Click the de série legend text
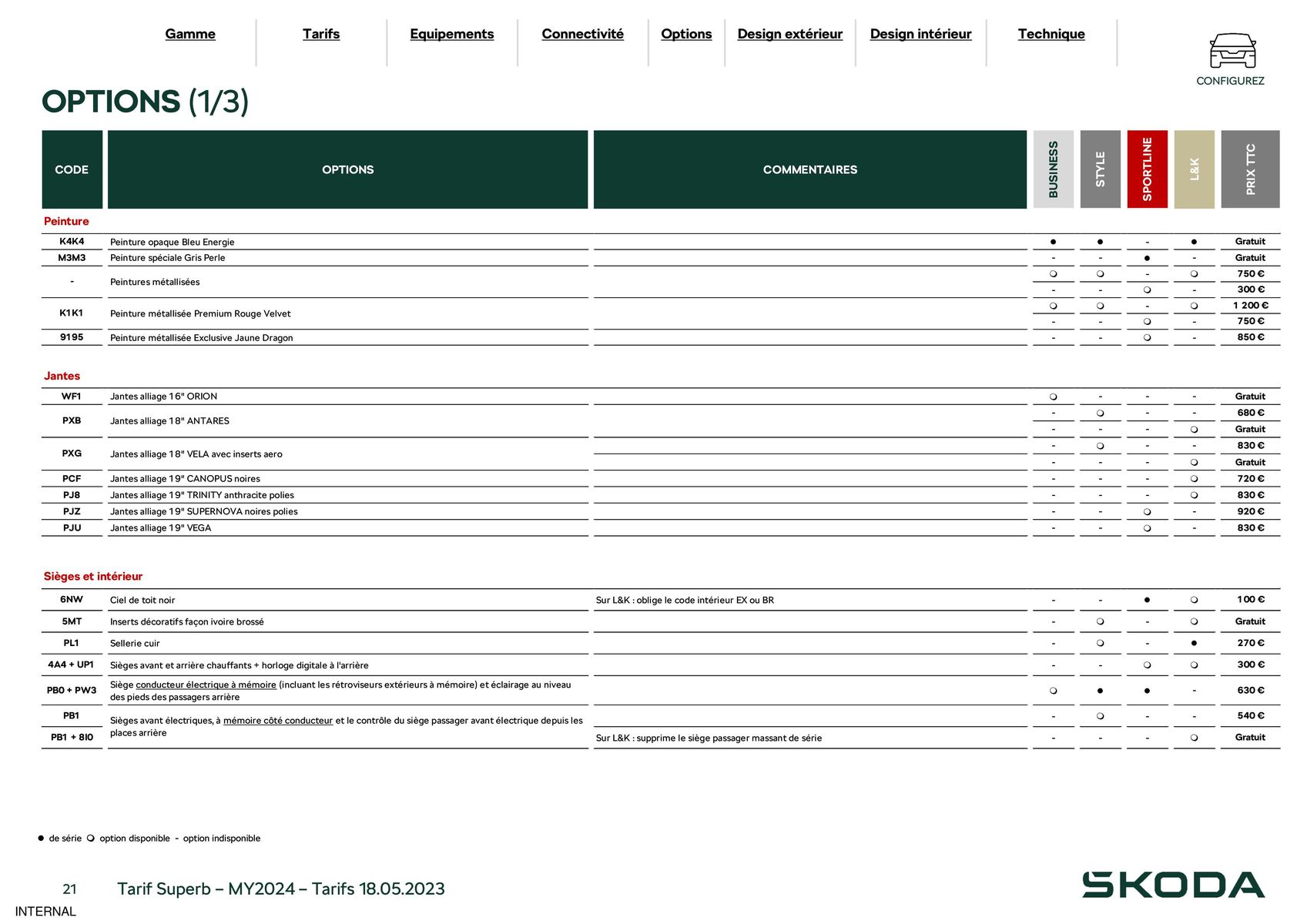 pyautogui.click(x=65, y=839)
